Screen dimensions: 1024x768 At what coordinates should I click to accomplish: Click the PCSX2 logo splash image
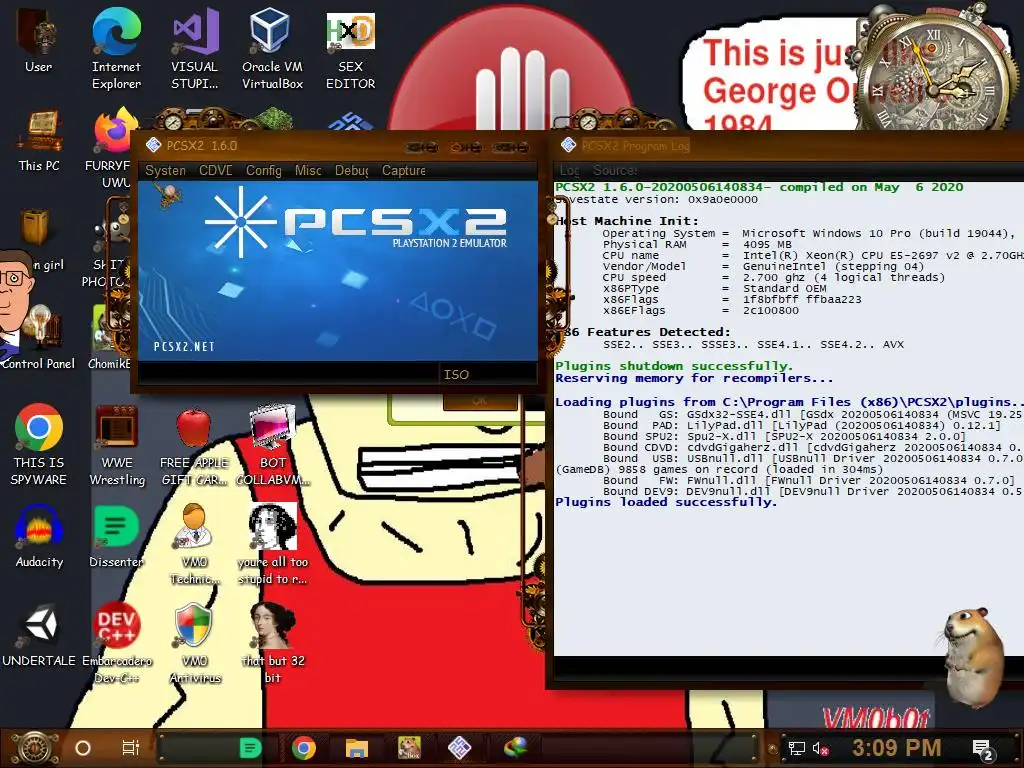pyautogui.click(x=338, y=270)
